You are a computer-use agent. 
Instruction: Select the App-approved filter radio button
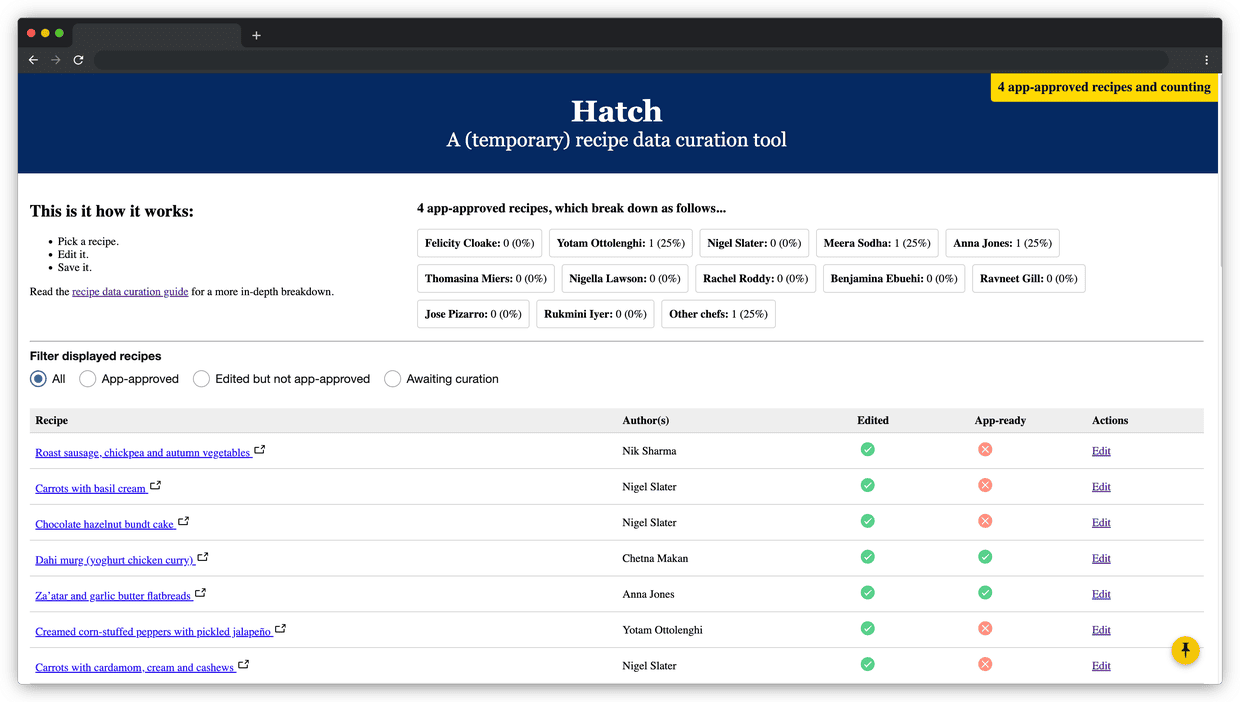88,379
